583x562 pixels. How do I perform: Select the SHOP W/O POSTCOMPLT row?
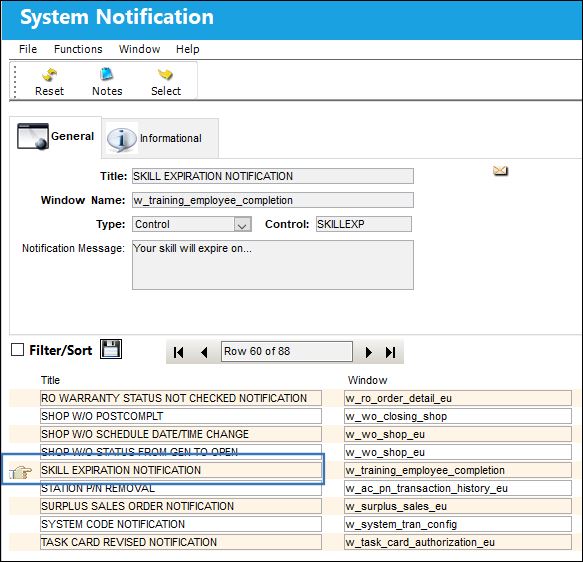pyautogui.click(x=181, y=416)
